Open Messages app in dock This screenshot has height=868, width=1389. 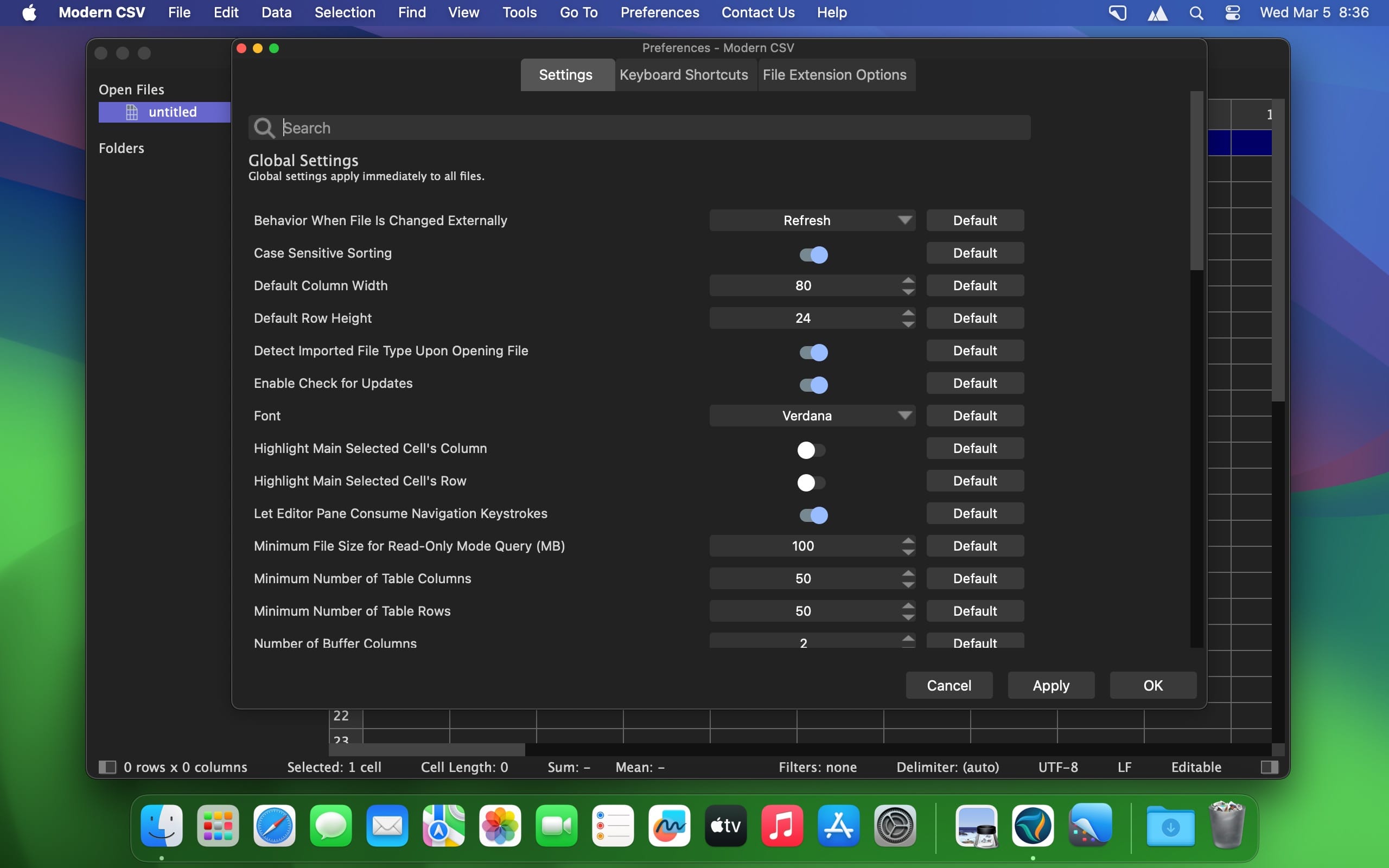pos(331,826)
